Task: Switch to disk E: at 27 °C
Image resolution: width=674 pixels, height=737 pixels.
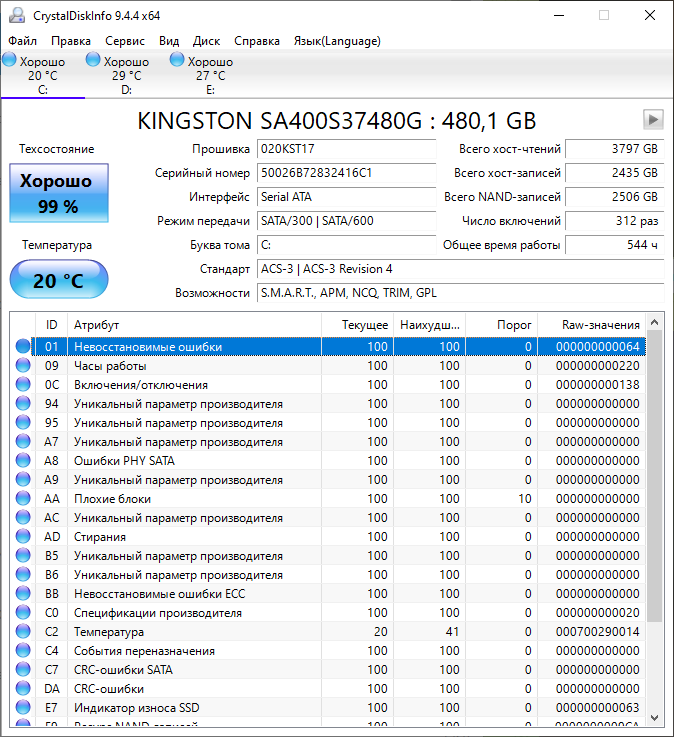Action: click(210, 74)
